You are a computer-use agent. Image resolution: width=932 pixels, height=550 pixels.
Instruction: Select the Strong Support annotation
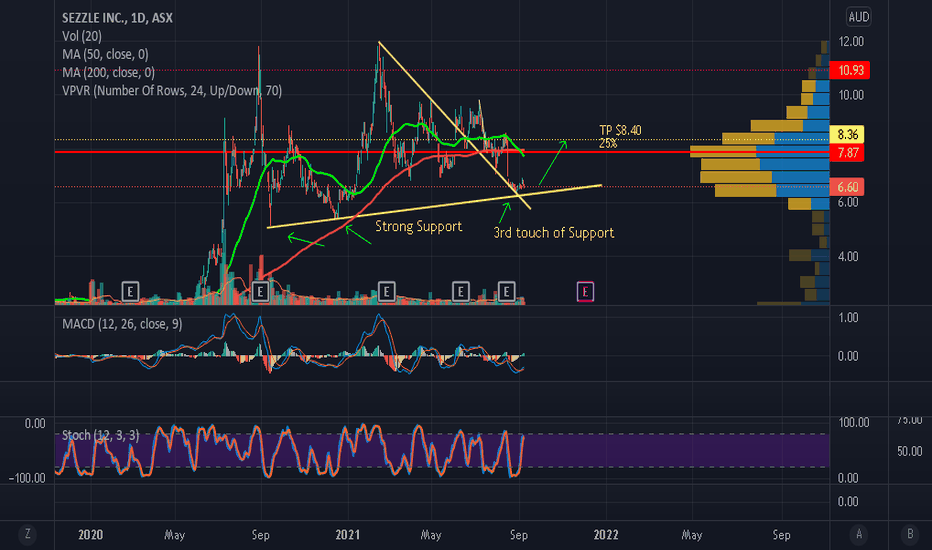pos(418,227)
